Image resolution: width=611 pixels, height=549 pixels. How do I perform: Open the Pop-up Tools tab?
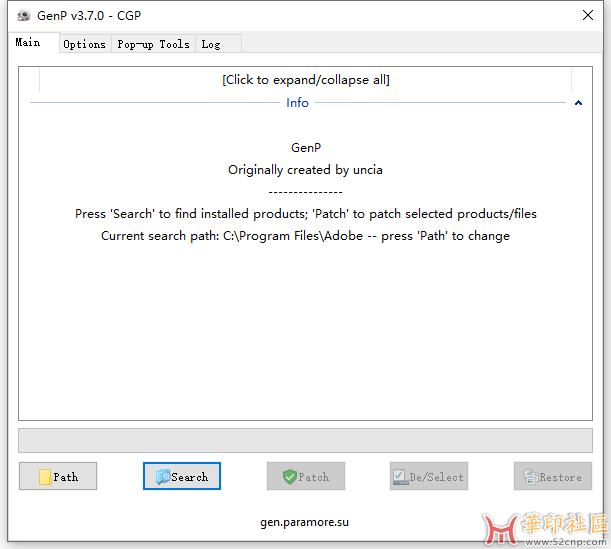click(x=153, y=44)
